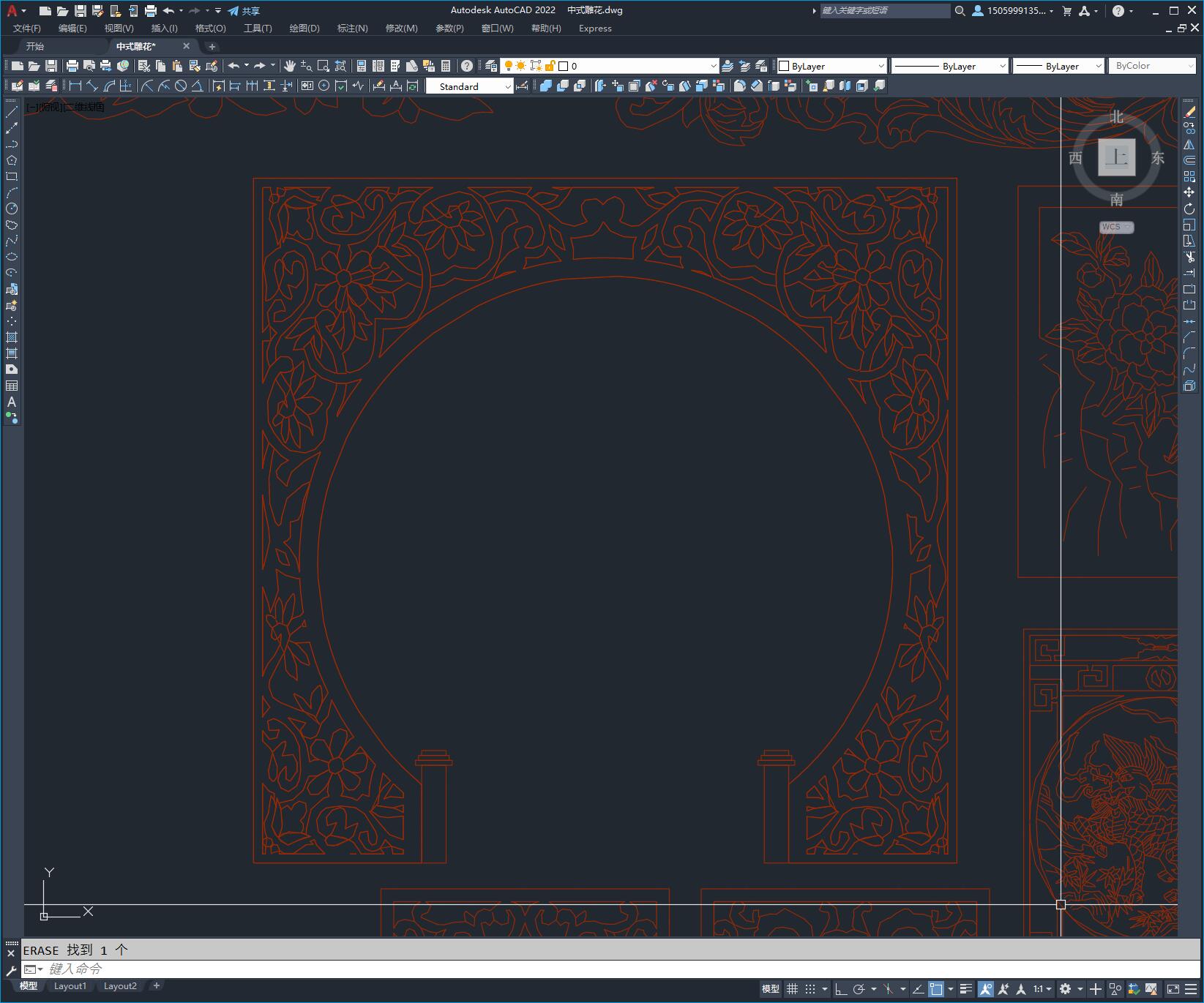Switch to Layout2 tab
The image size is (1204, 1003).
point(120,986)
